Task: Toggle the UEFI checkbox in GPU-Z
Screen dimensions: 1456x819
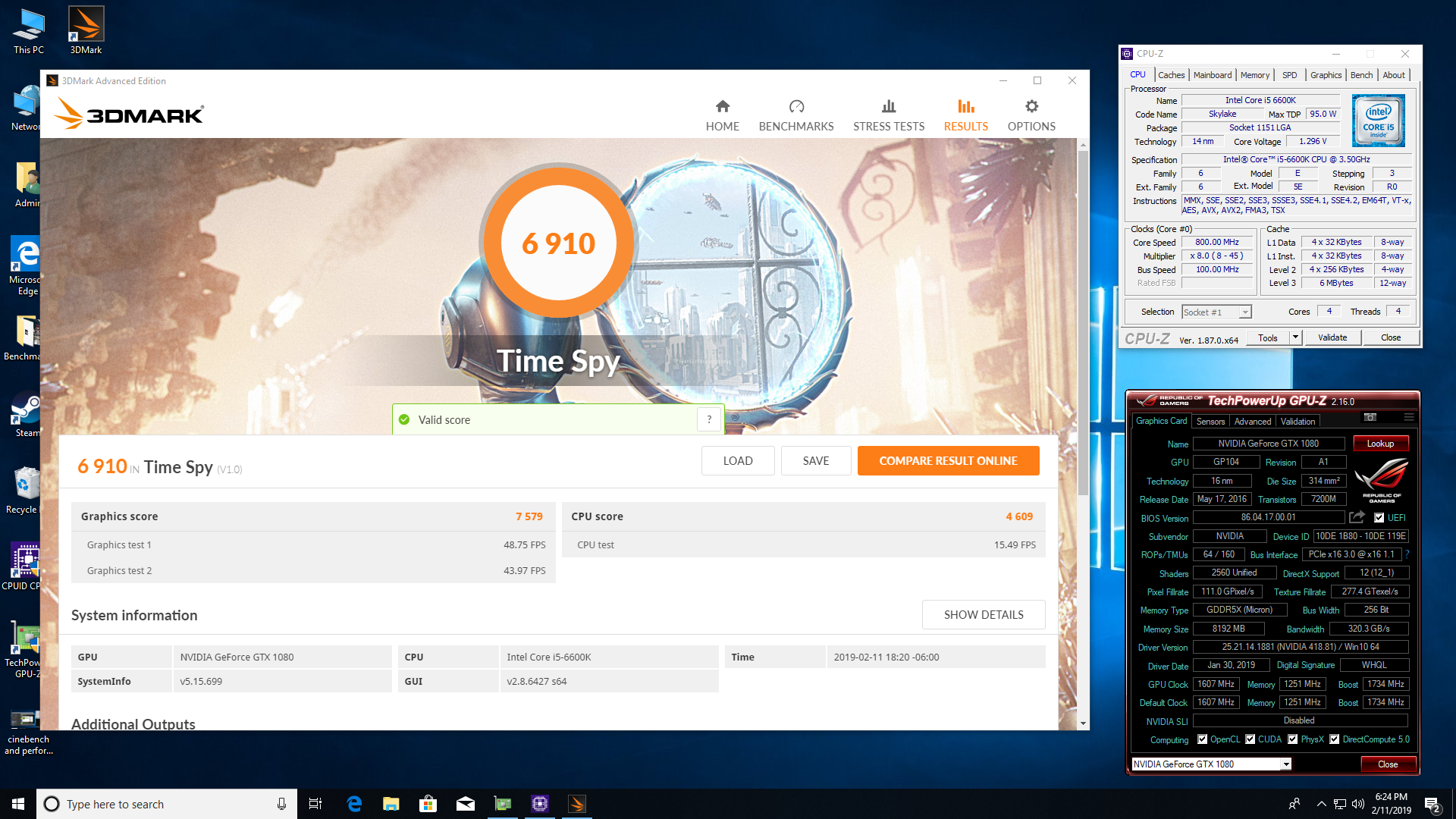Action: pos(1379,518)
